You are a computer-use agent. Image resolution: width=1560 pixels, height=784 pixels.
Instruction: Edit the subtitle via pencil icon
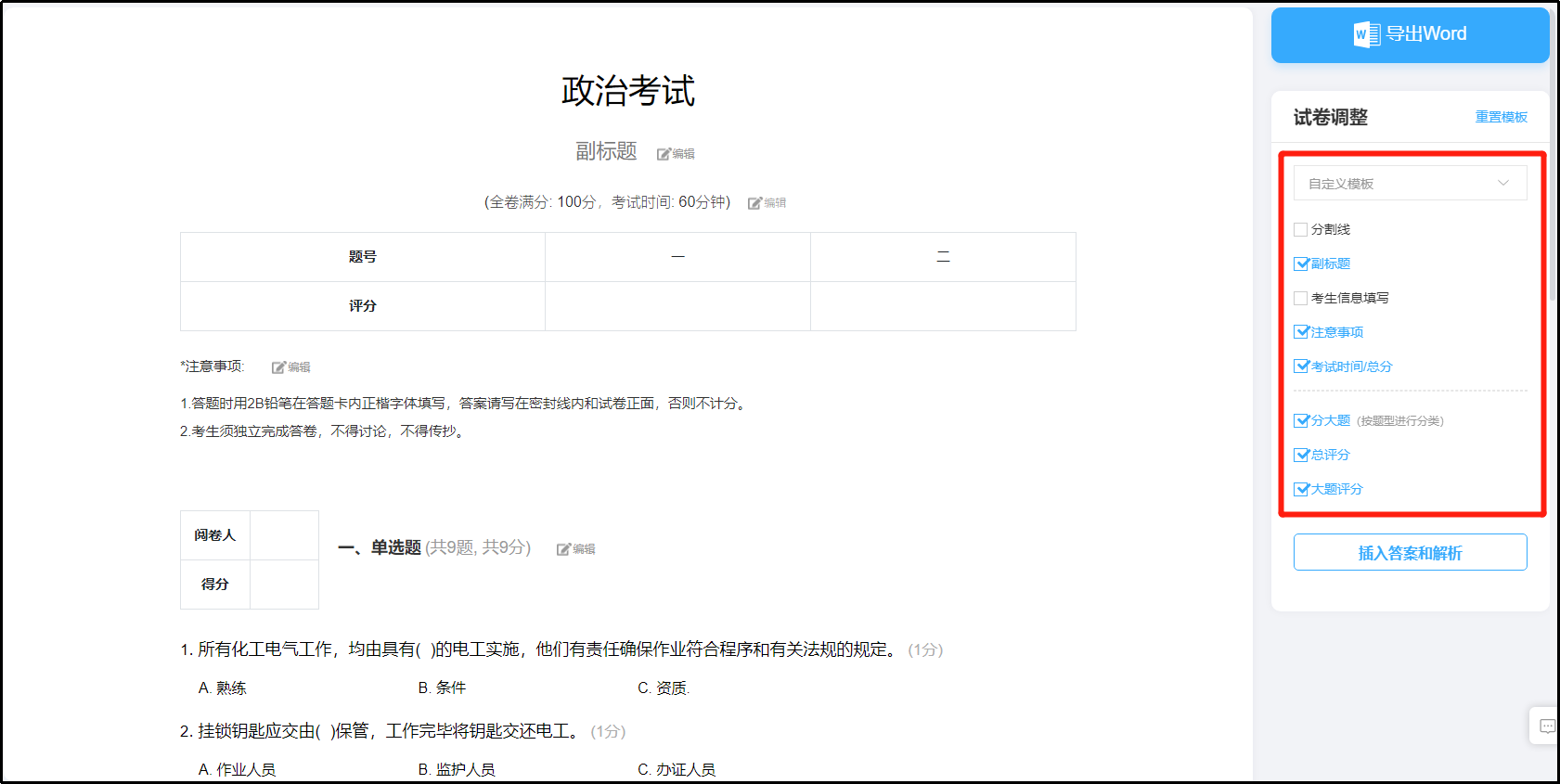pos(676,154)
